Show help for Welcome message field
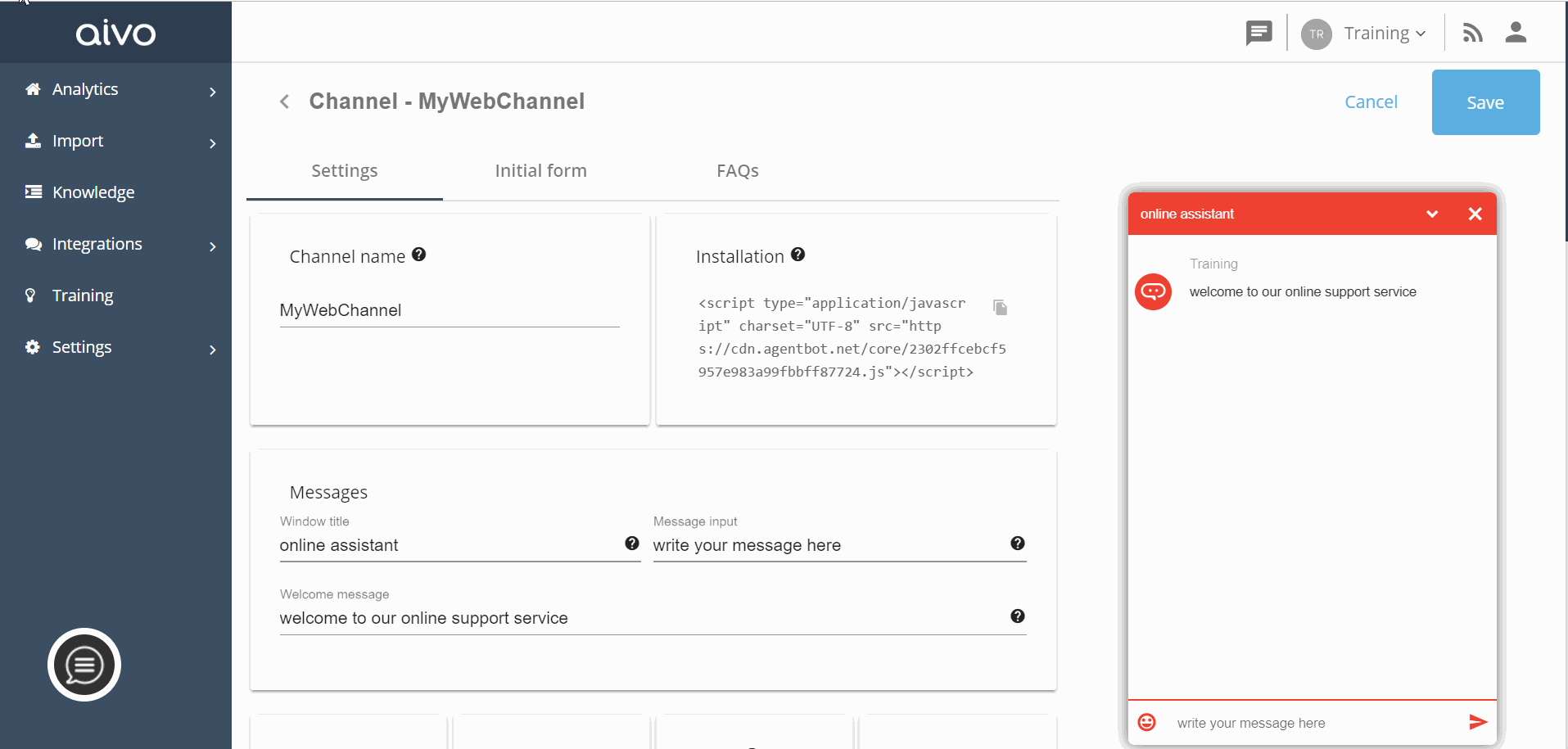Screen dimensions: 1568x749 pyautogui.click(x=1018, y=616)
